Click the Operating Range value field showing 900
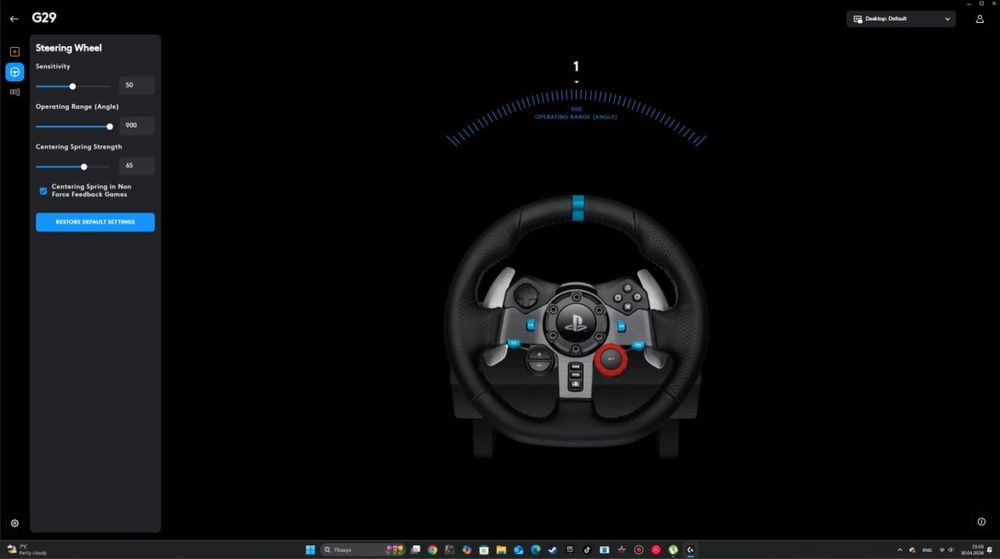 [136, 126]
